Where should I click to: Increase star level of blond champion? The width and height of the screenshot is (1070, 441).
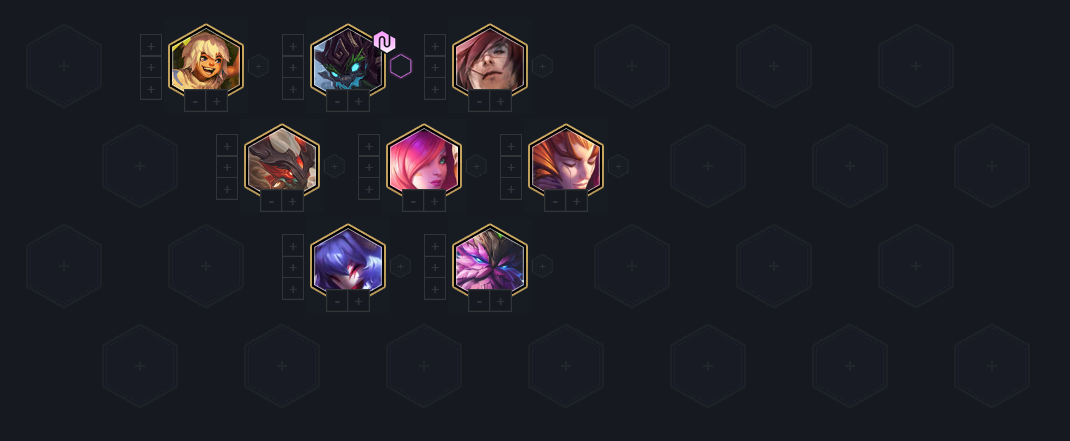click(x=217, y=102)
